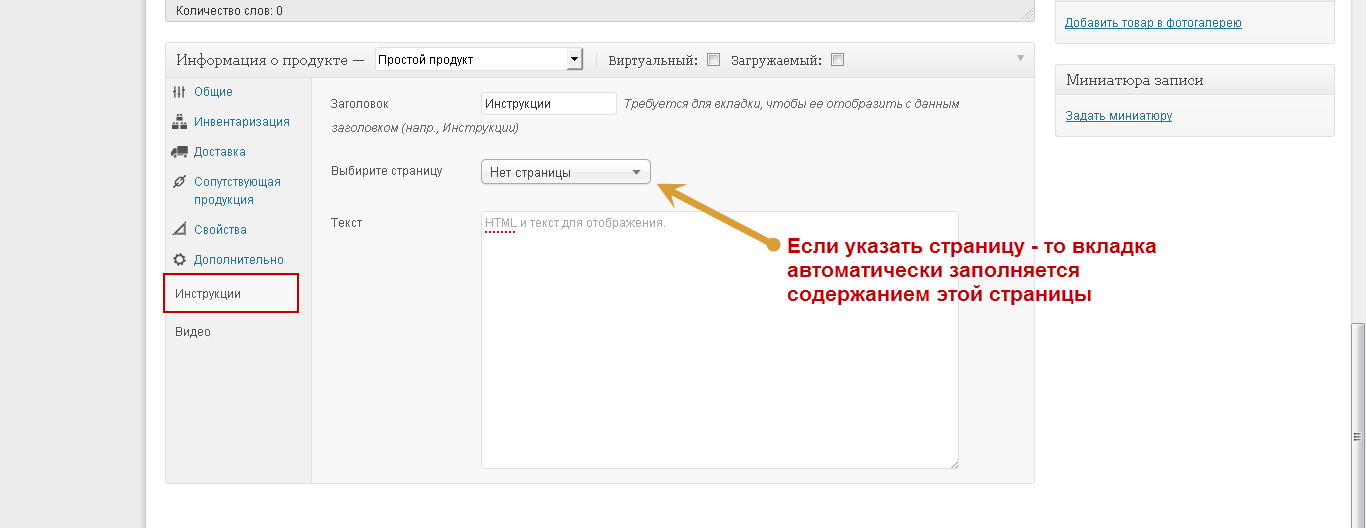Open the Нет страницы page dropdown

(x=566, y=172)
